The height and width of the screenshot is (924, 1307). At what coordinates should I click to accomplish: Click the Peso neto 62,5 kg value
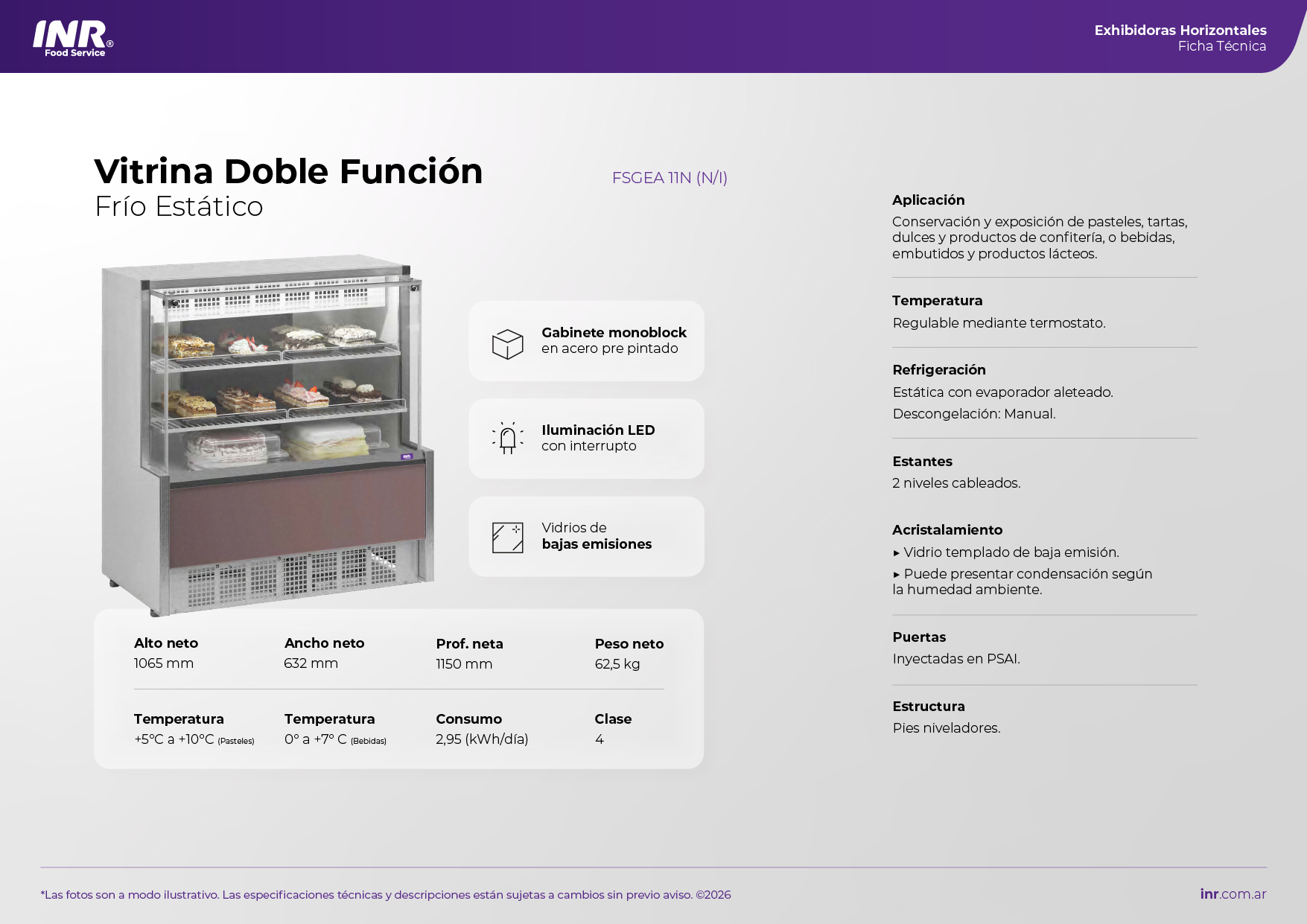click(x=617, y=664)
